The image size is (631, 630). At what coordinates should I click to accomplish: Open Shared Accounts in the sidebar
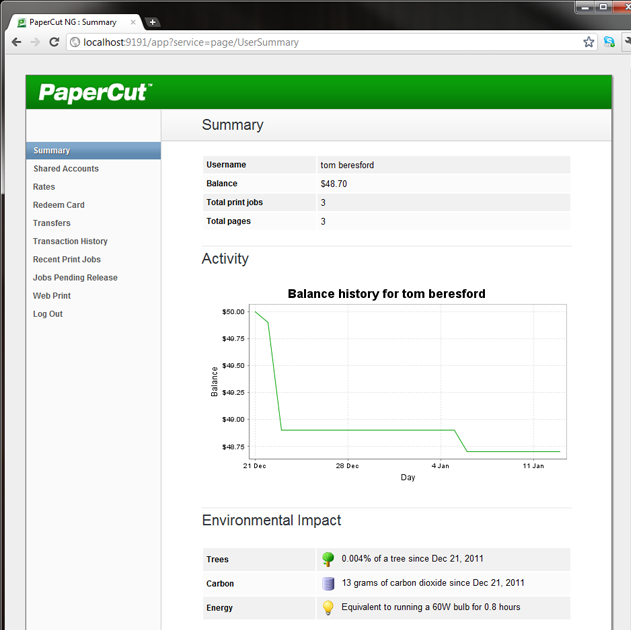point(66,169)
